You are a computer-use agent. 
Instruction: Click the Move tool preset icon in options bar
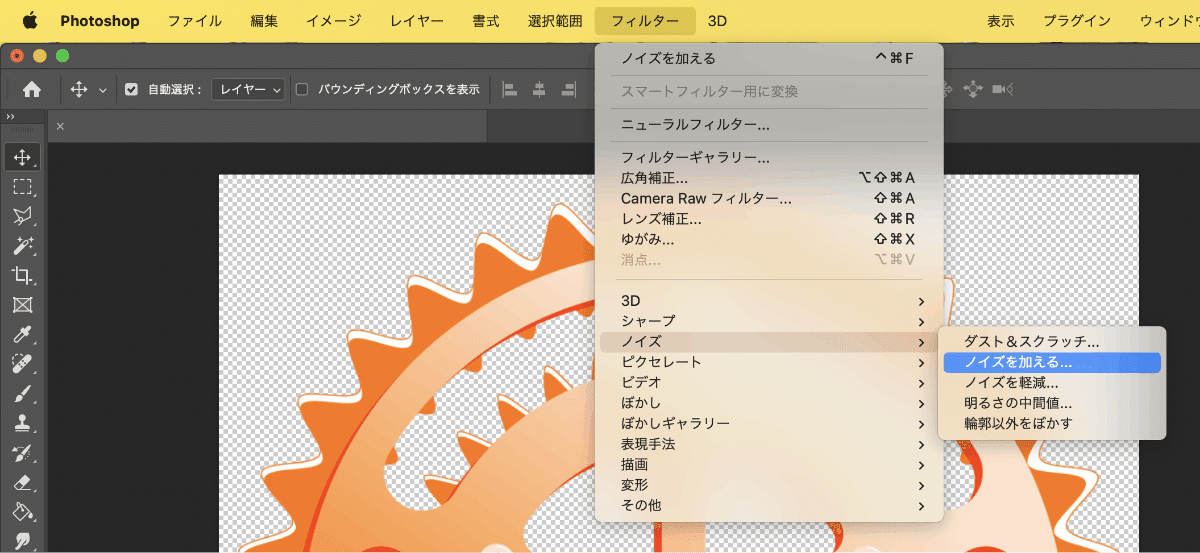tap(80, 90)
